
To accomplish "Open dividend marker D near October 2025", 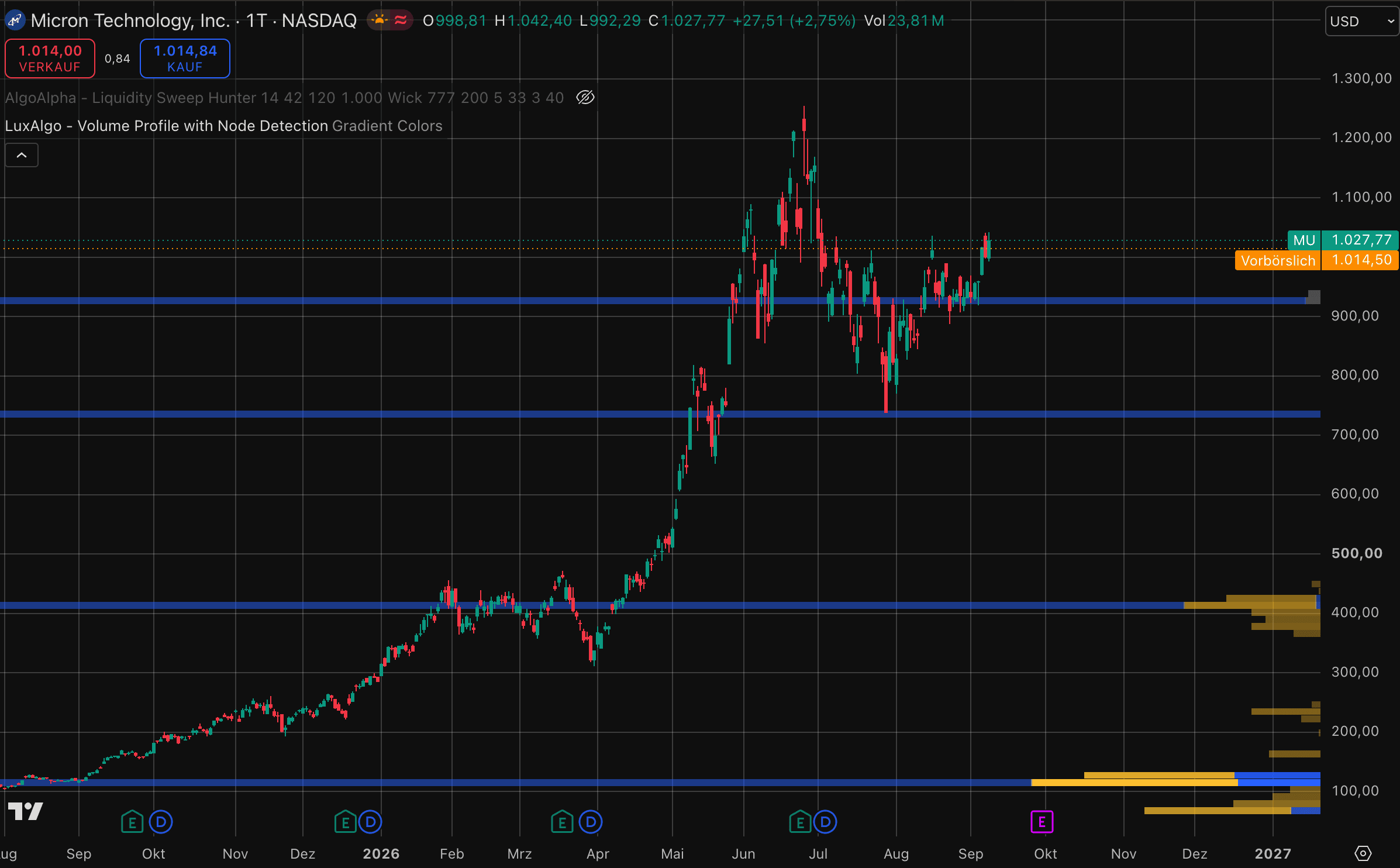I will (x=161, y=822).
